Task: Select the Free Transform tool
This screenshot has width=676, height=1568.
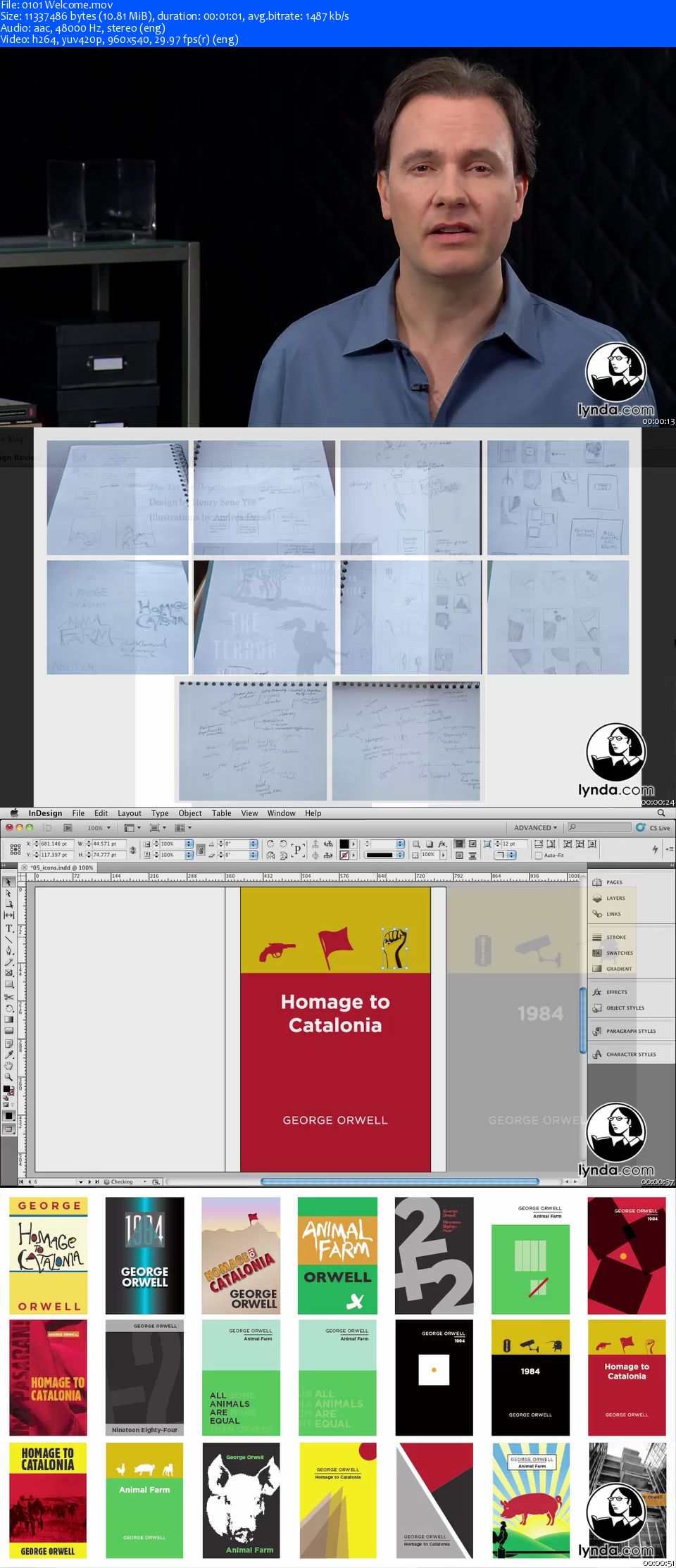Action: click(x=9, y=1008)
